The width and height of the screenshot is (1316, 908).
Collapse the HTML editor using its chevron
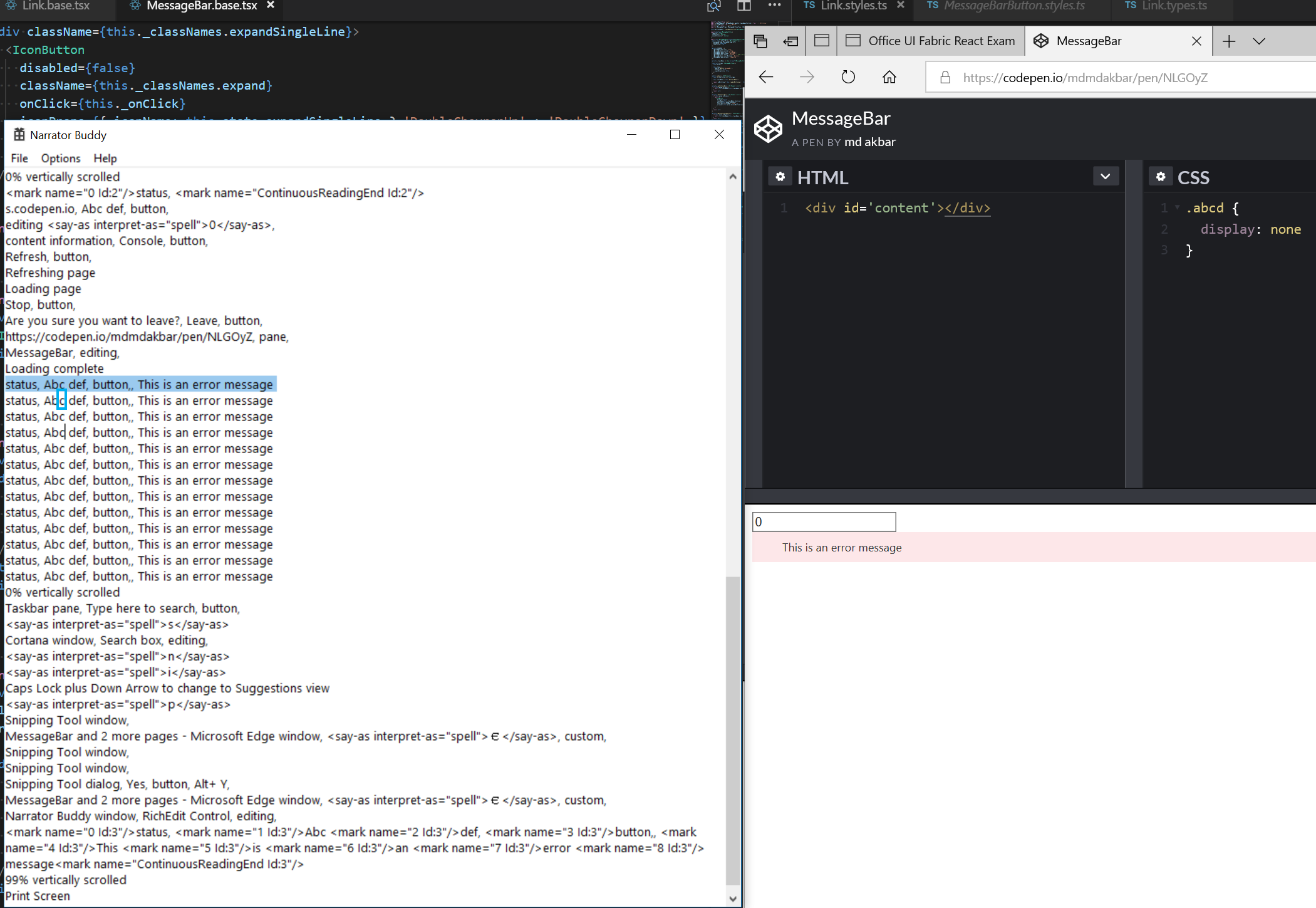pyautogui.click(x=1105, y=176)
